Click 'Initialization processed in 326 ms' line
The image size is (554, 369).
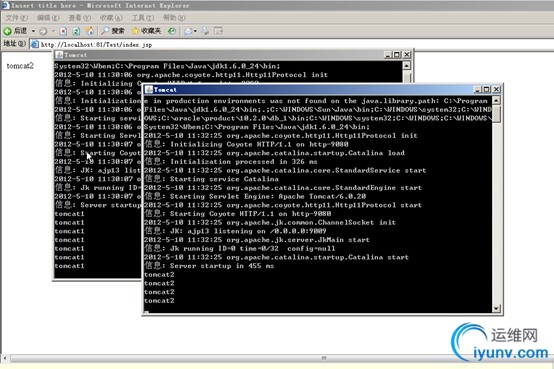(x=231, y=162)
